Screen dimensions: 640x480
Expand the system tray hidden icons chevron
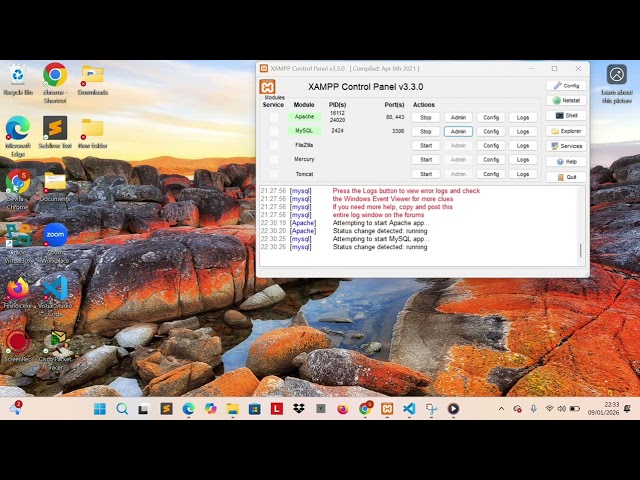tap(501, 409)
